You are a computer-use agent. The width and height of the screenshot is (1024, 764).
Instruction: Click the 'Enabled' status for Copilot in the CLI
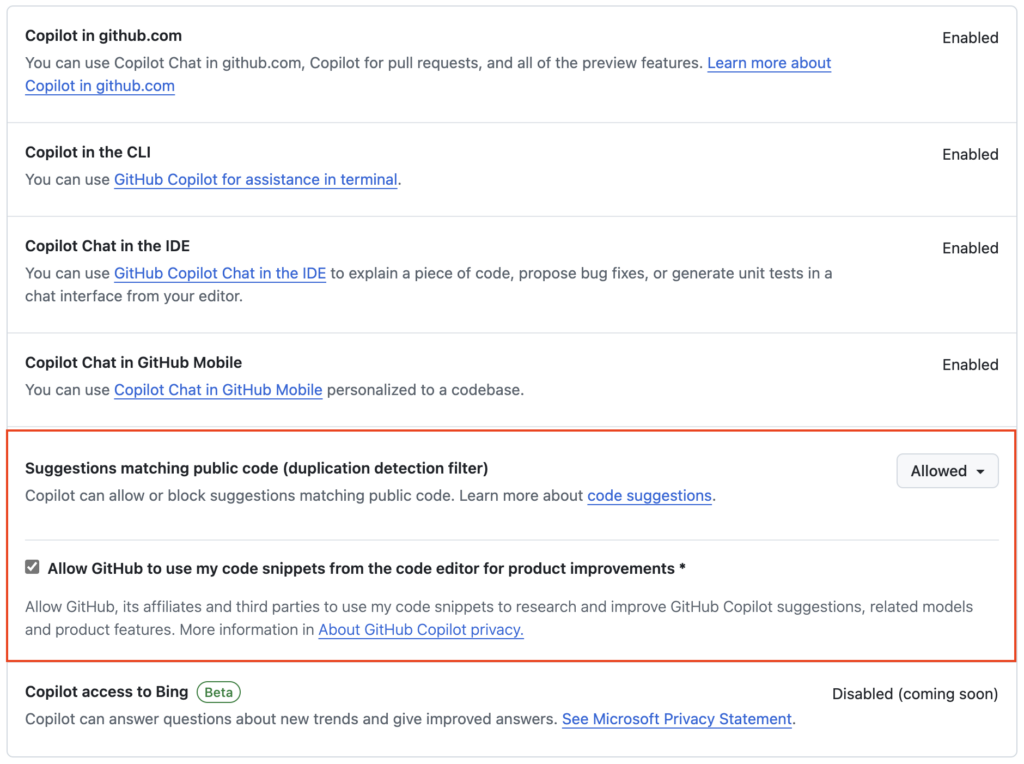970,155
